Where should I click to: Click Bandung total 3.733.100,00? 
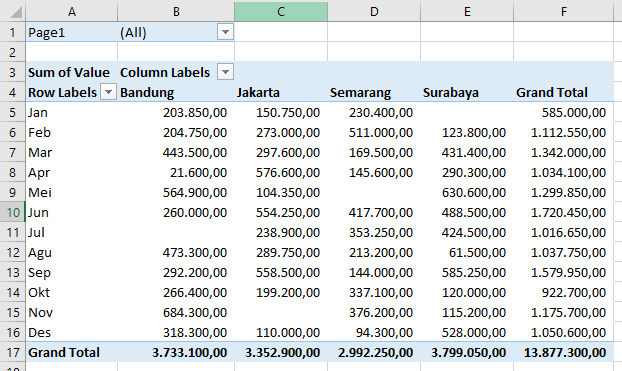click(190, 352)
